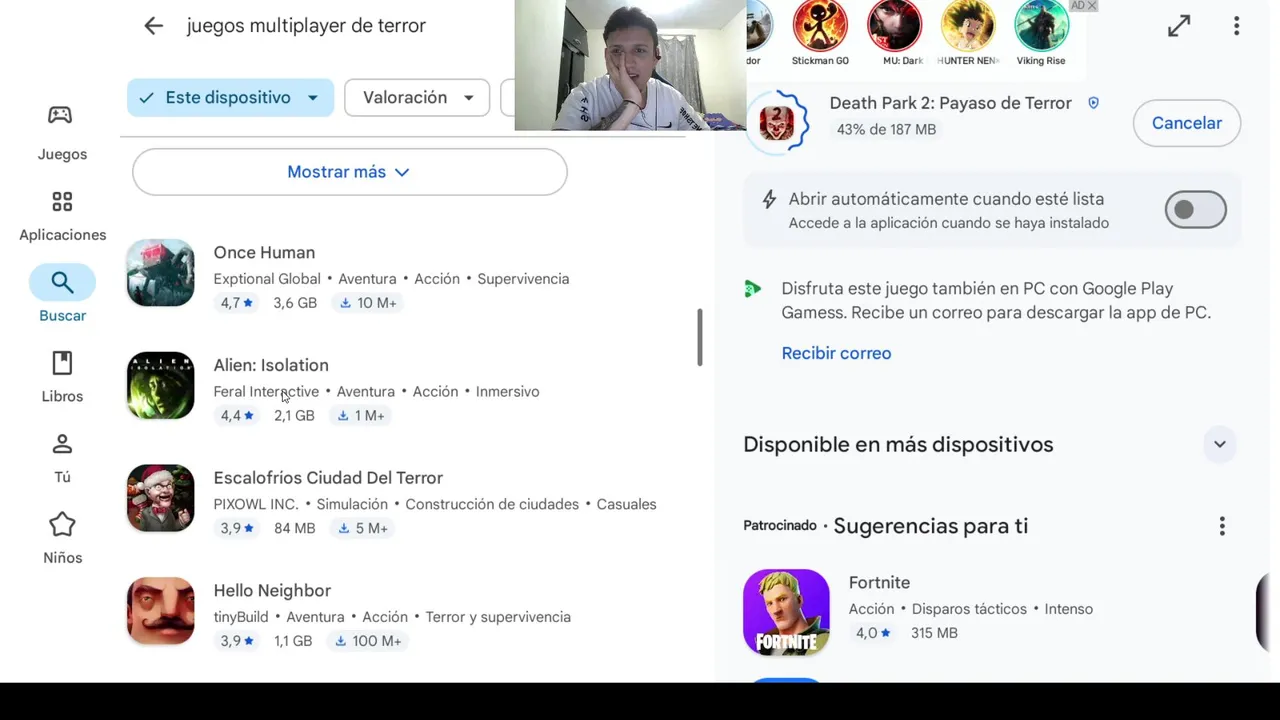This screenshot has width=1280, height=720.
Task: Click the Play Protect shield badge
Action: (x=1093, y=103)
